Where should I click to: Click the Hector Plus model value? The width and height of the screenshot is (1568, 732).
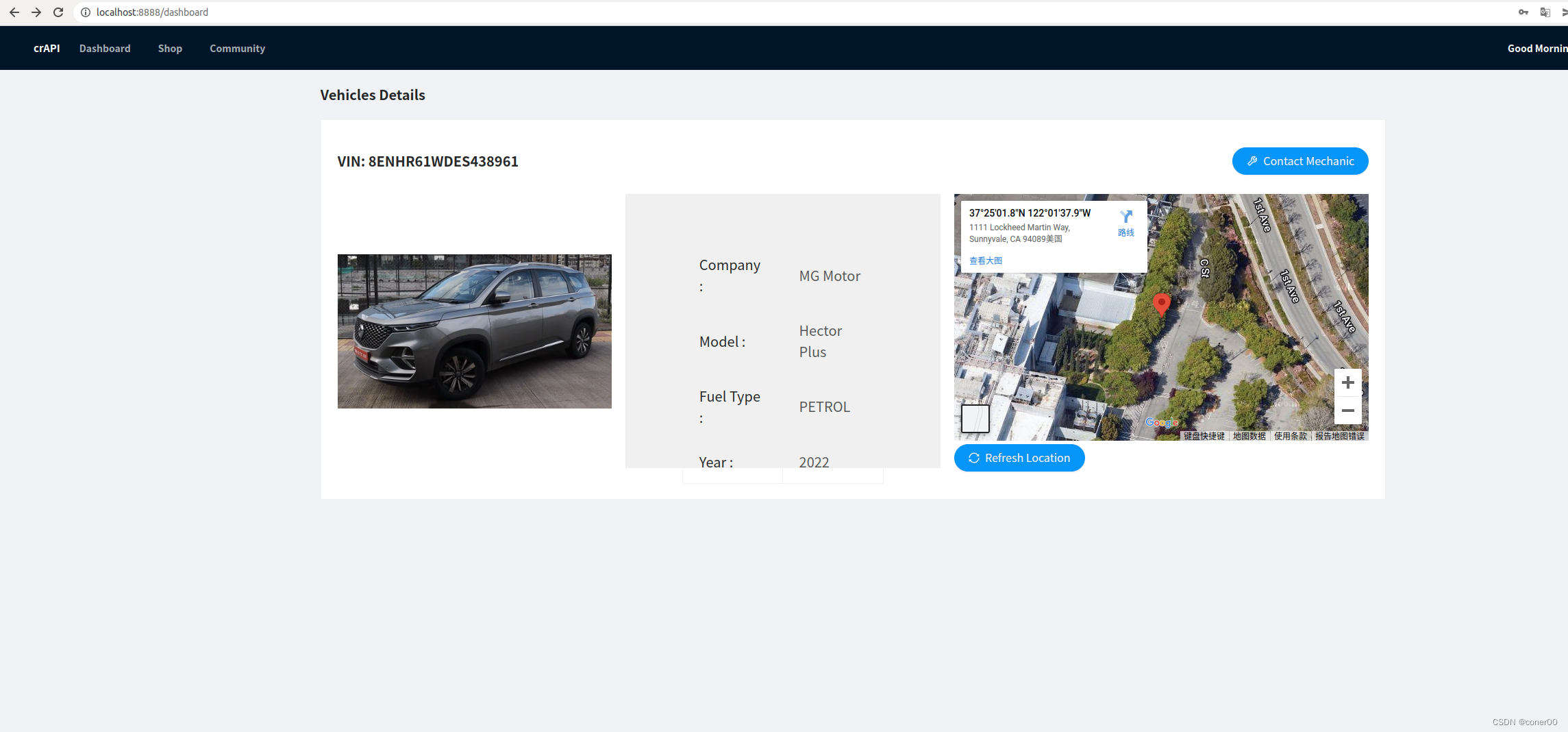[821, 341]
